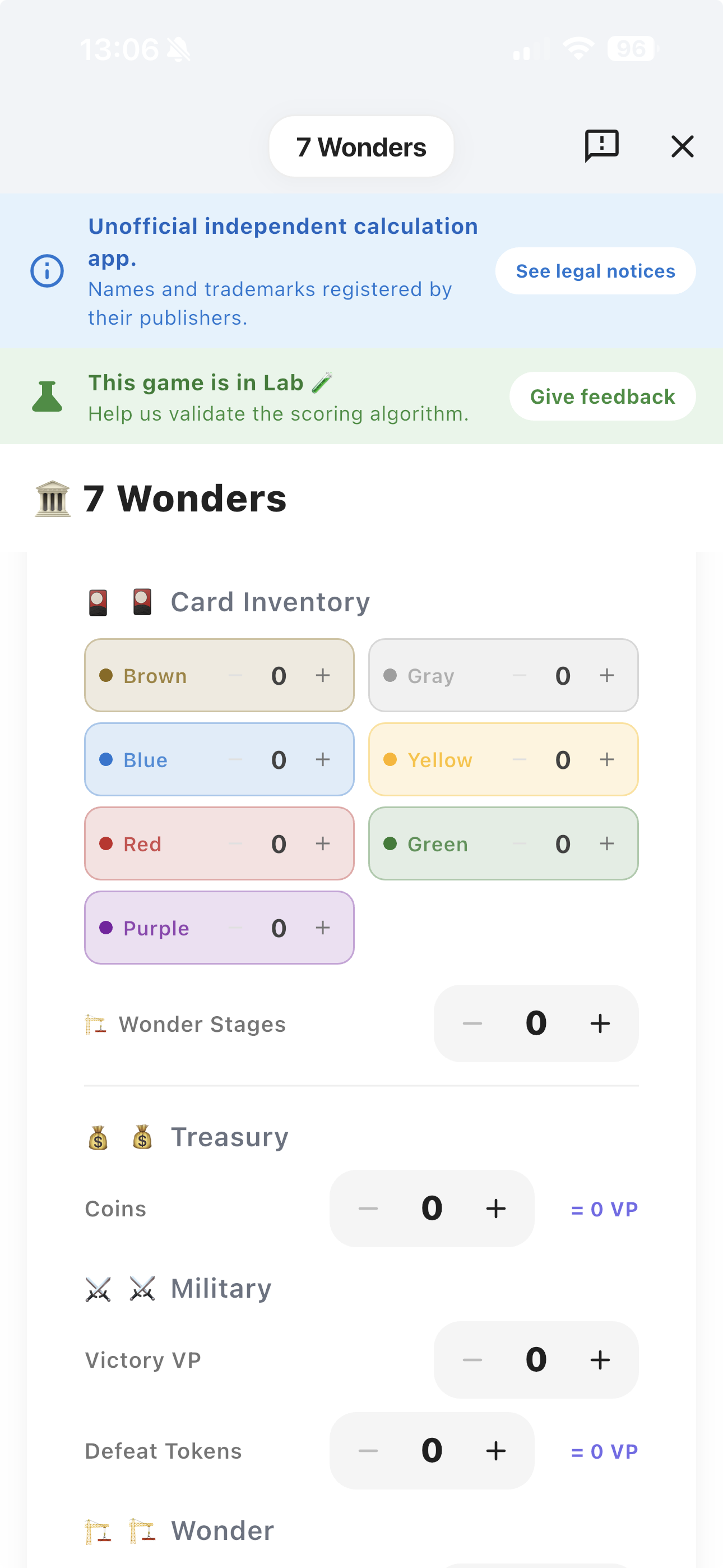Screen dimensions: 723x1568
Task: Open the feedback speech bubble icon in header
Action: pos(601,145)
